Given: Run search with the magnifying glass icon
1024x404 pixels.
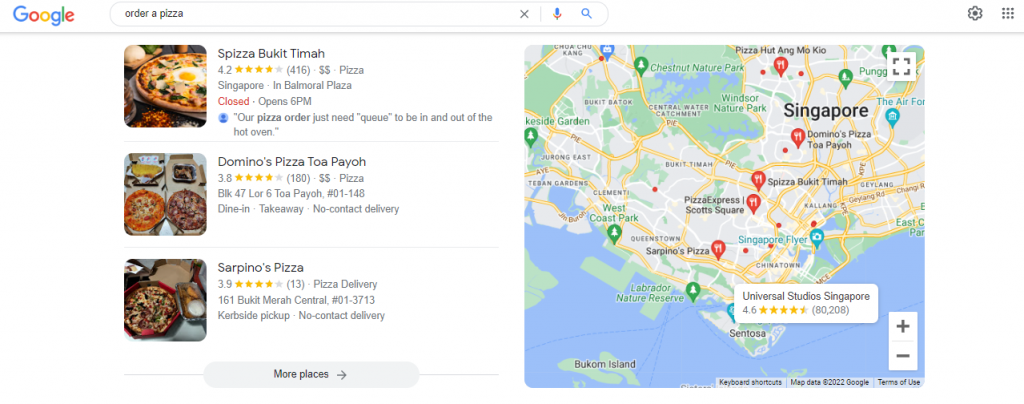Looking at the screenshot, I should [x=586, y=14].
